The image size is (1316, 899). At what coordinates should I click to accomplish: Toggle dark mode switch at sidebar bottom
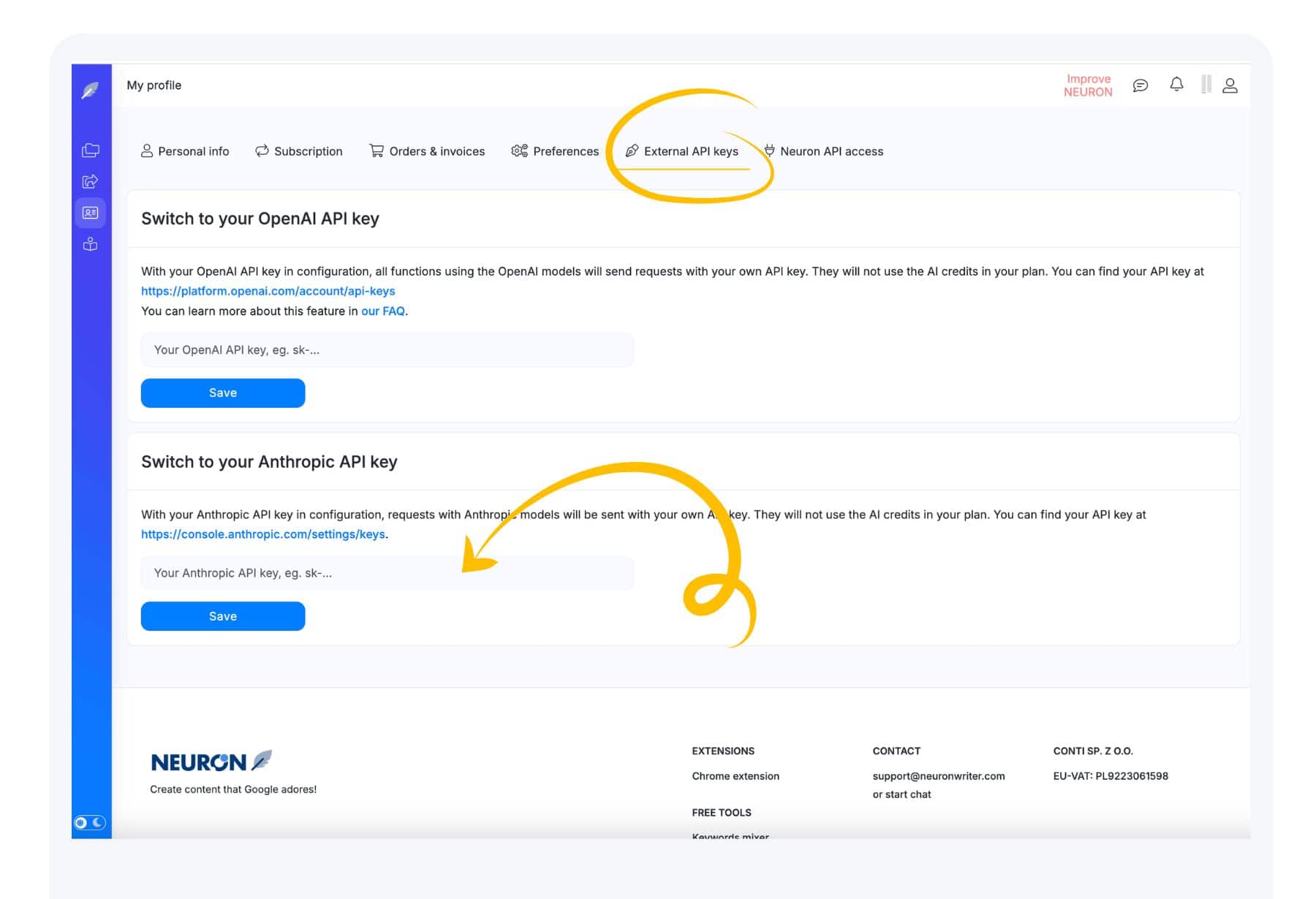[x=90, y=823]
